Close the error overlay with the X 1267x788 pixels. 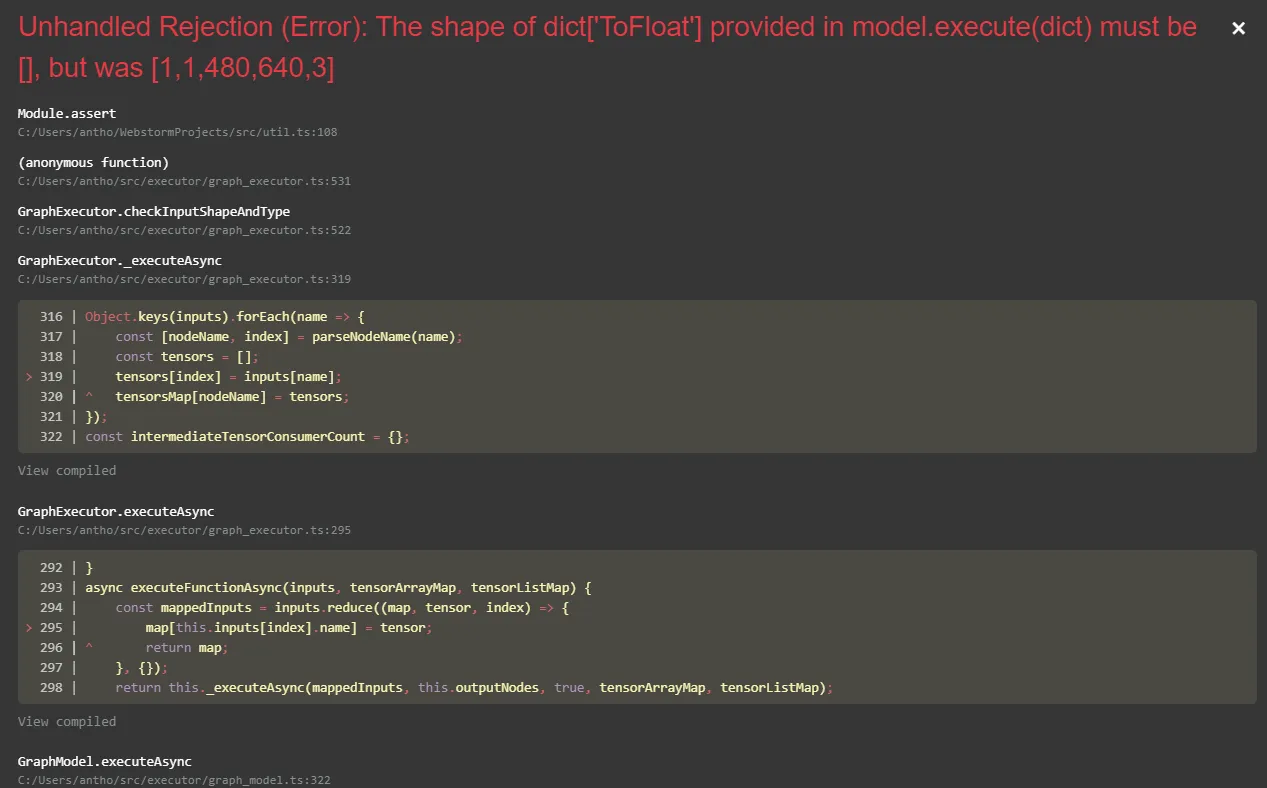[x=1238, y=29]
